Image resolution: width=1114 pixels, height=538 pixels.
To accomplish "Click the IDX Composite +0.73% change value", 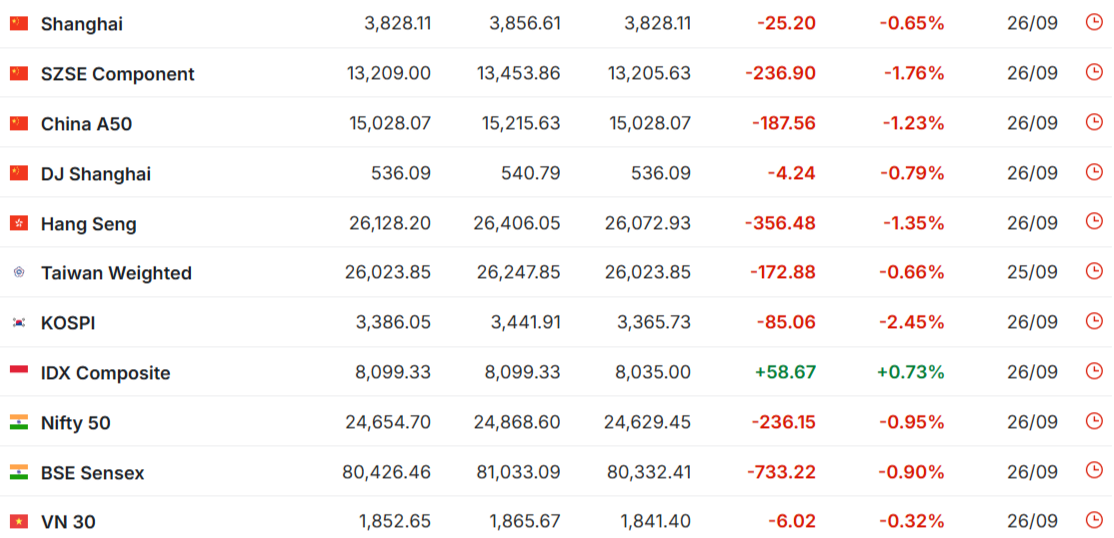I will pyautogui.click(x=911, y=372).
